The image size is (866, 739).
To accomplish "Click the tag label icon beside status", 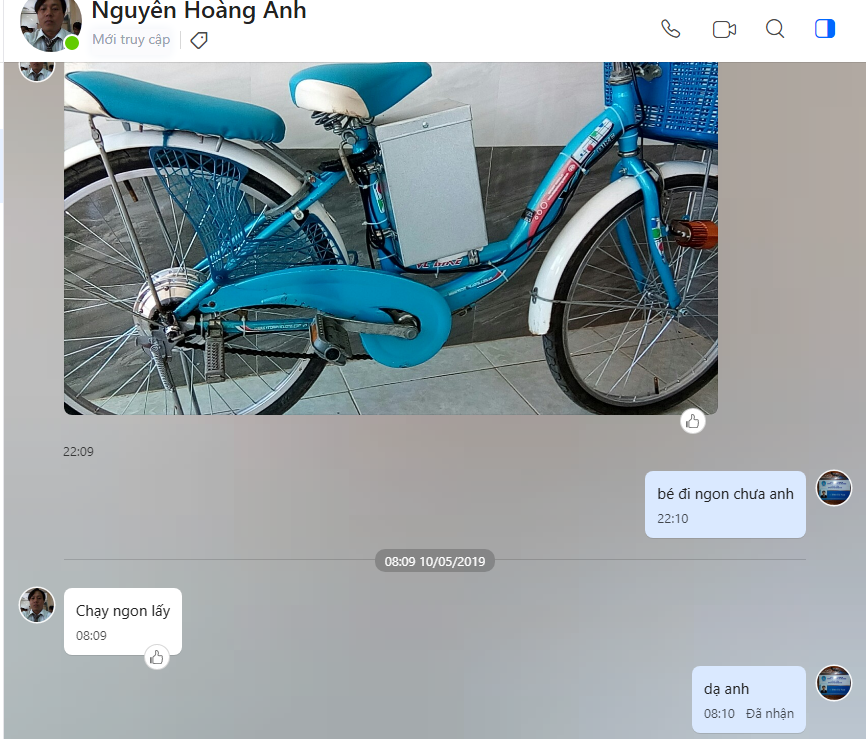I will pos(199,40).
